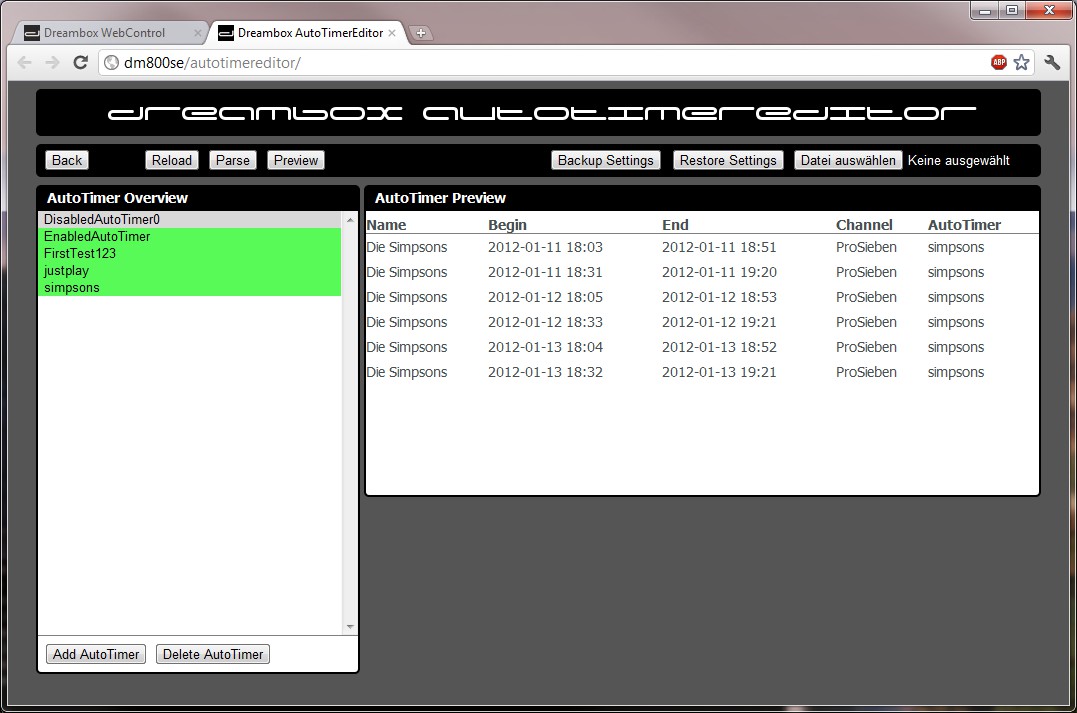Click end time 2012-01-11 19:20

[x=719, y=272]
